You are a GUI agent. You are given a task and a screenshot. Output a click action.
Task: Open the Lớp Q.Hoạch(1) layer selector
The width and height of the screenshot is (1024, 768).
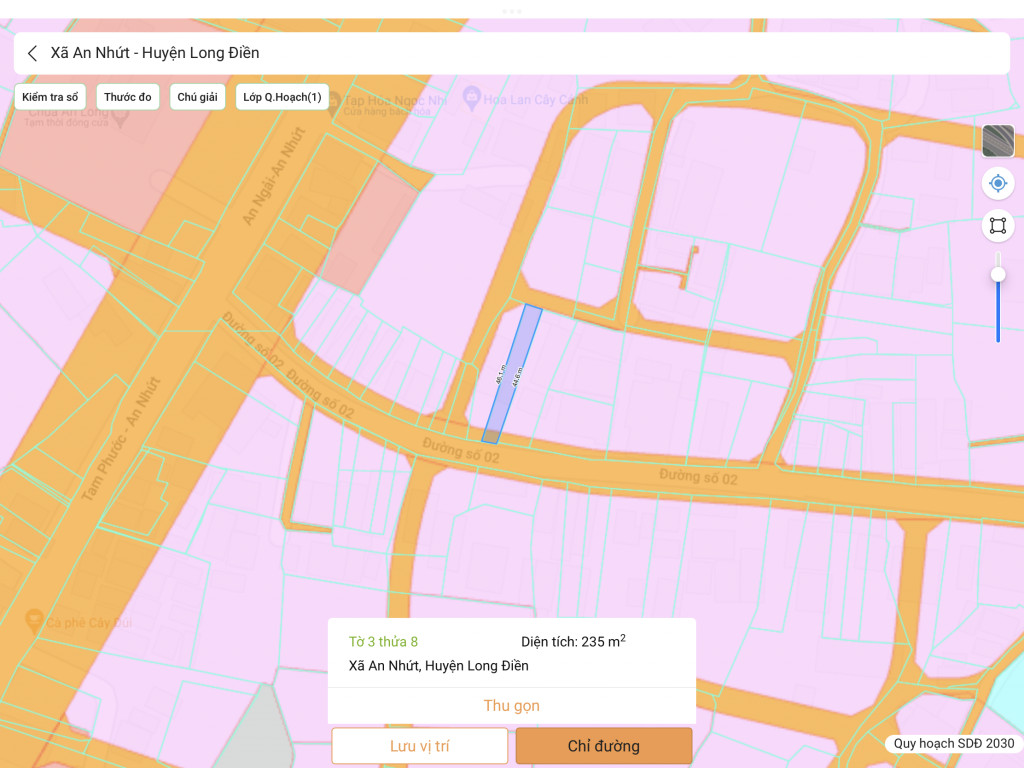coord(282,97)
